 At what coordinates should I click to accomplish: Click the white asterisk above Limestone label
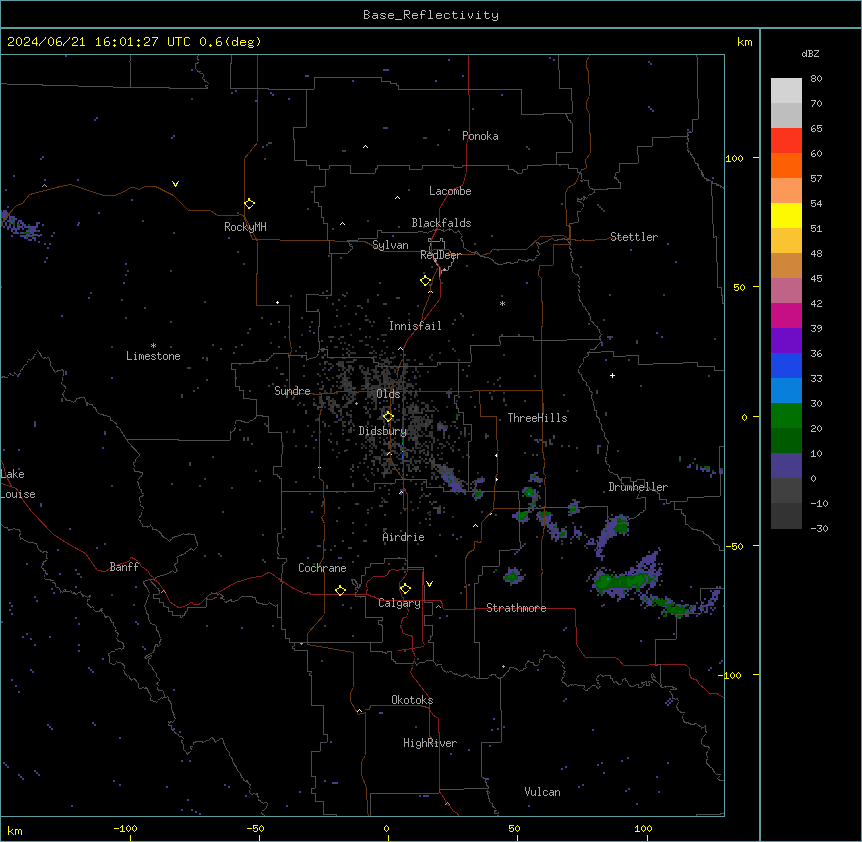coord(153,346)
